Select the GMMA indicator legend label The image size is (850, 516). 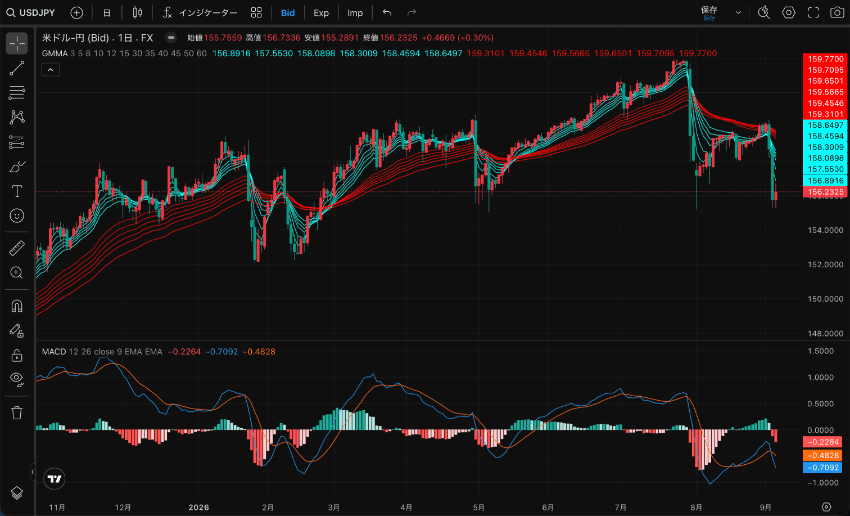55,54
